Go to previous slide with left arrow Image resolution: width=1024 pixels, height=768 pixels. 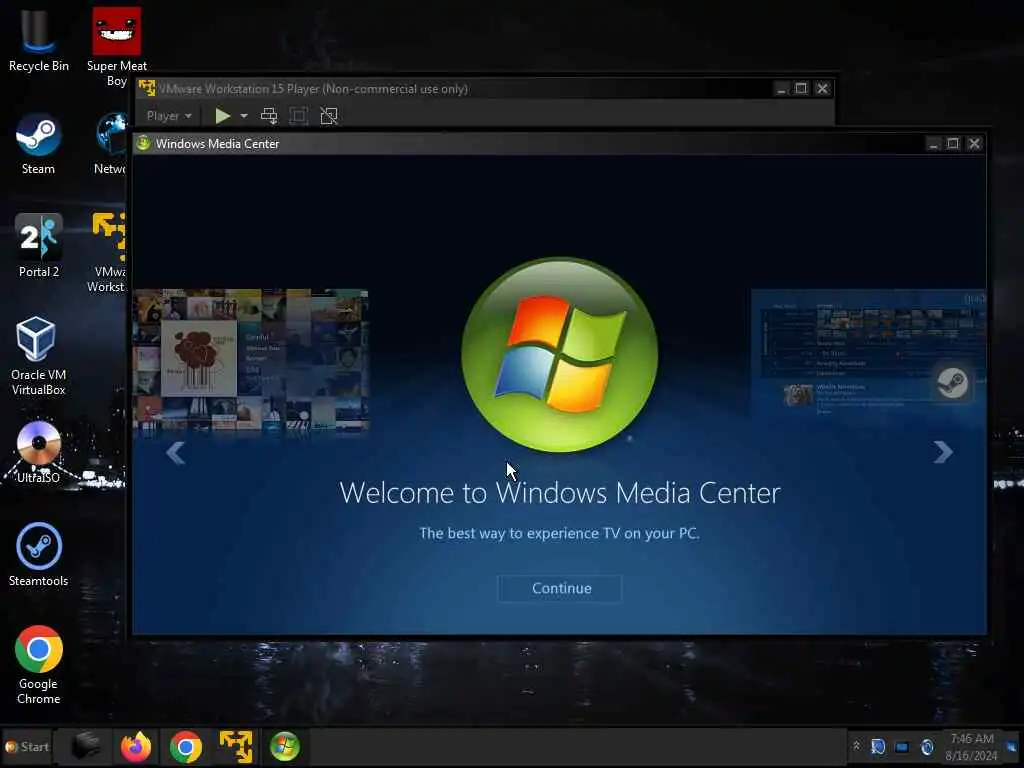point(176,452)
